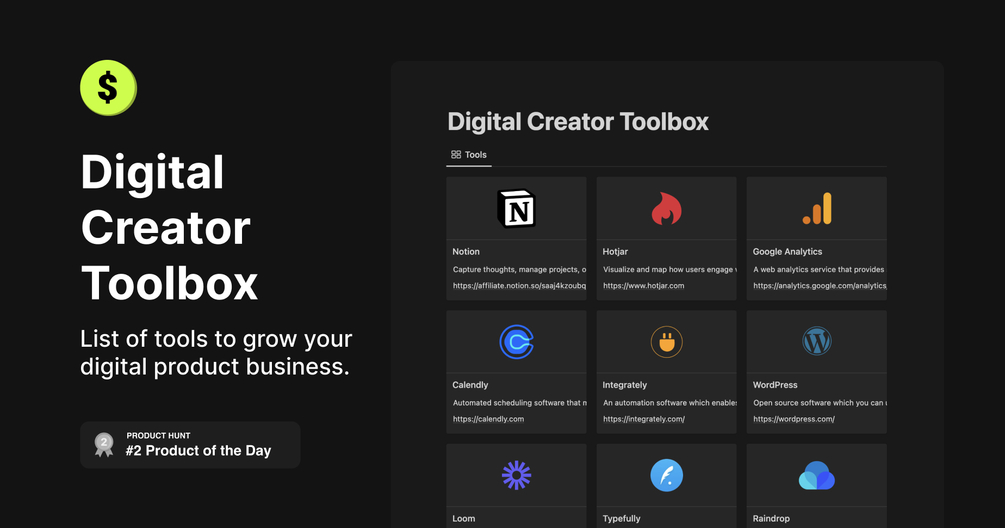This screenshot has width=1005, height=528.
Task: Select the WordPress card title
Action: (775, 385)
